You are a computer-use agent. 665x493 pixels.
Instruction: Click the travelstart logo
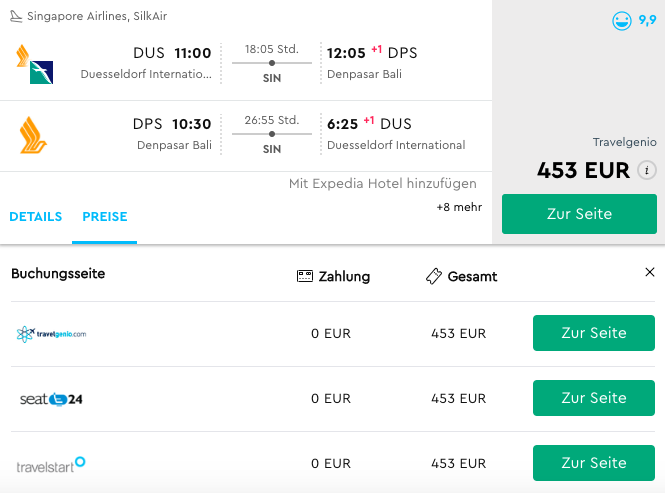(x=51, y=465)
